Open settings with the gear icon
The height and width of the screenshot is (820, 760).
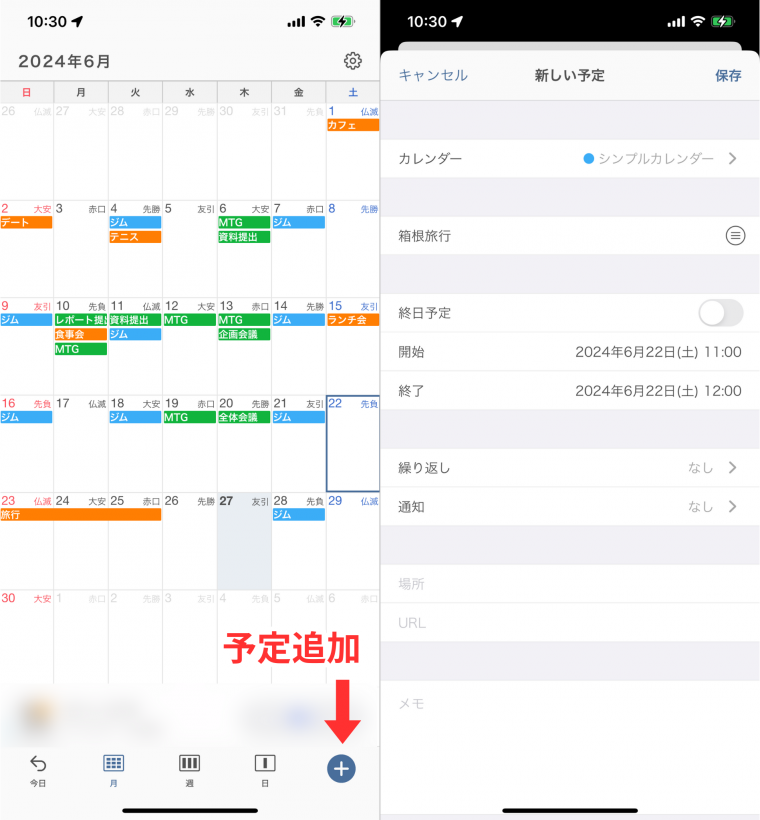(352, 61)
